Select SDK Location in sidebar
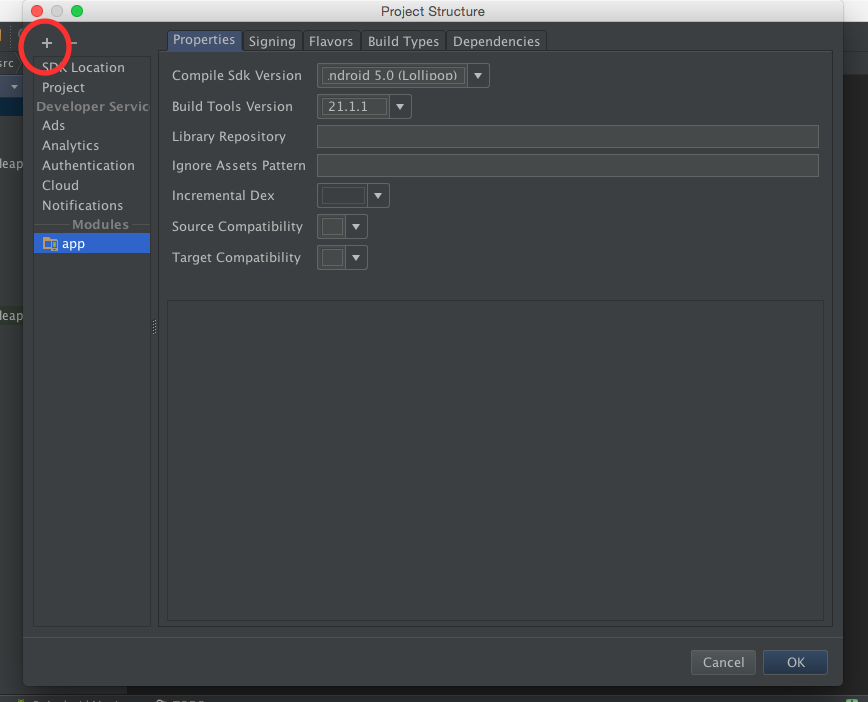 pos(83,68)
